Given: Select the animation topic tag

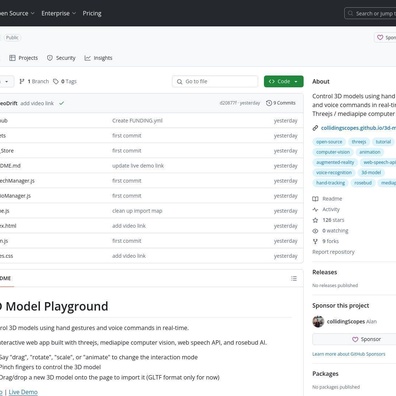Looking at the screenshot, I should (370, 152).
